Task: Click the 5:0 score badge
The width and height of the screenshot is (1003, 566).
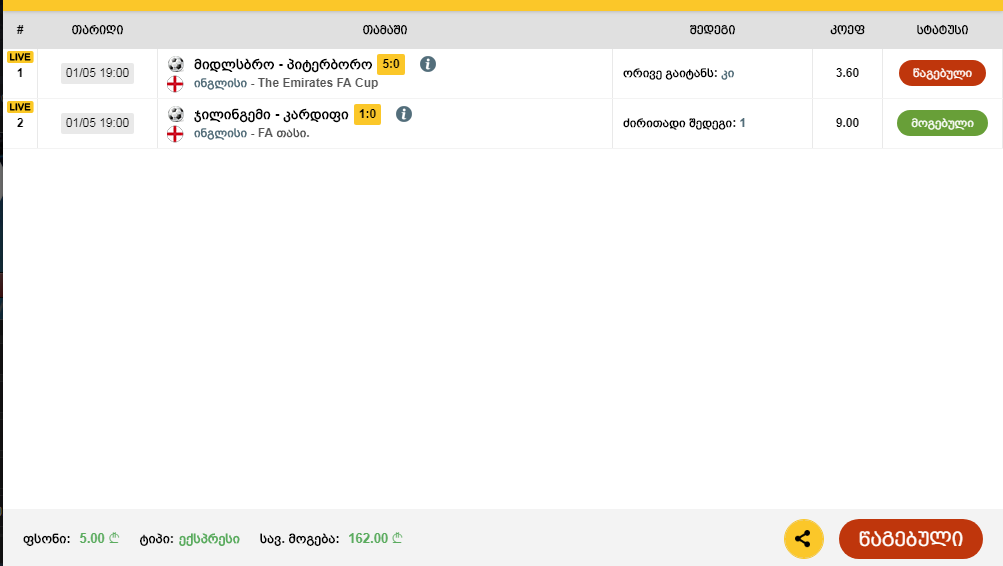Action: pos(391,64)
